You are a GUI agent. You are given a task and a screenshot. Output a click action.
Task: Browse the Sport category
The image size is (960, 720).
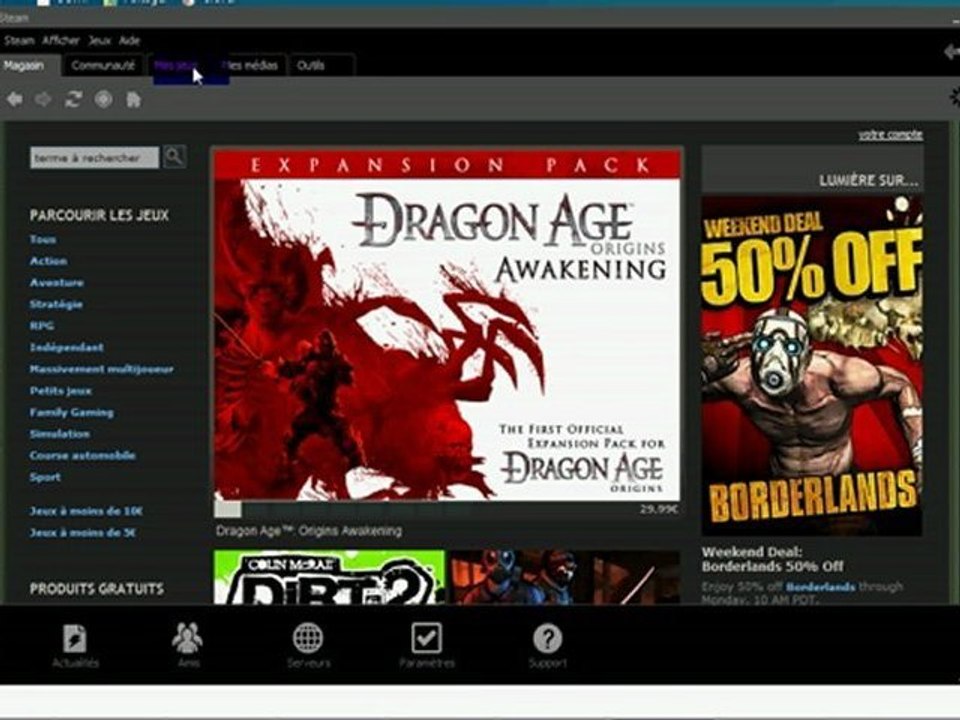point(45,476)
